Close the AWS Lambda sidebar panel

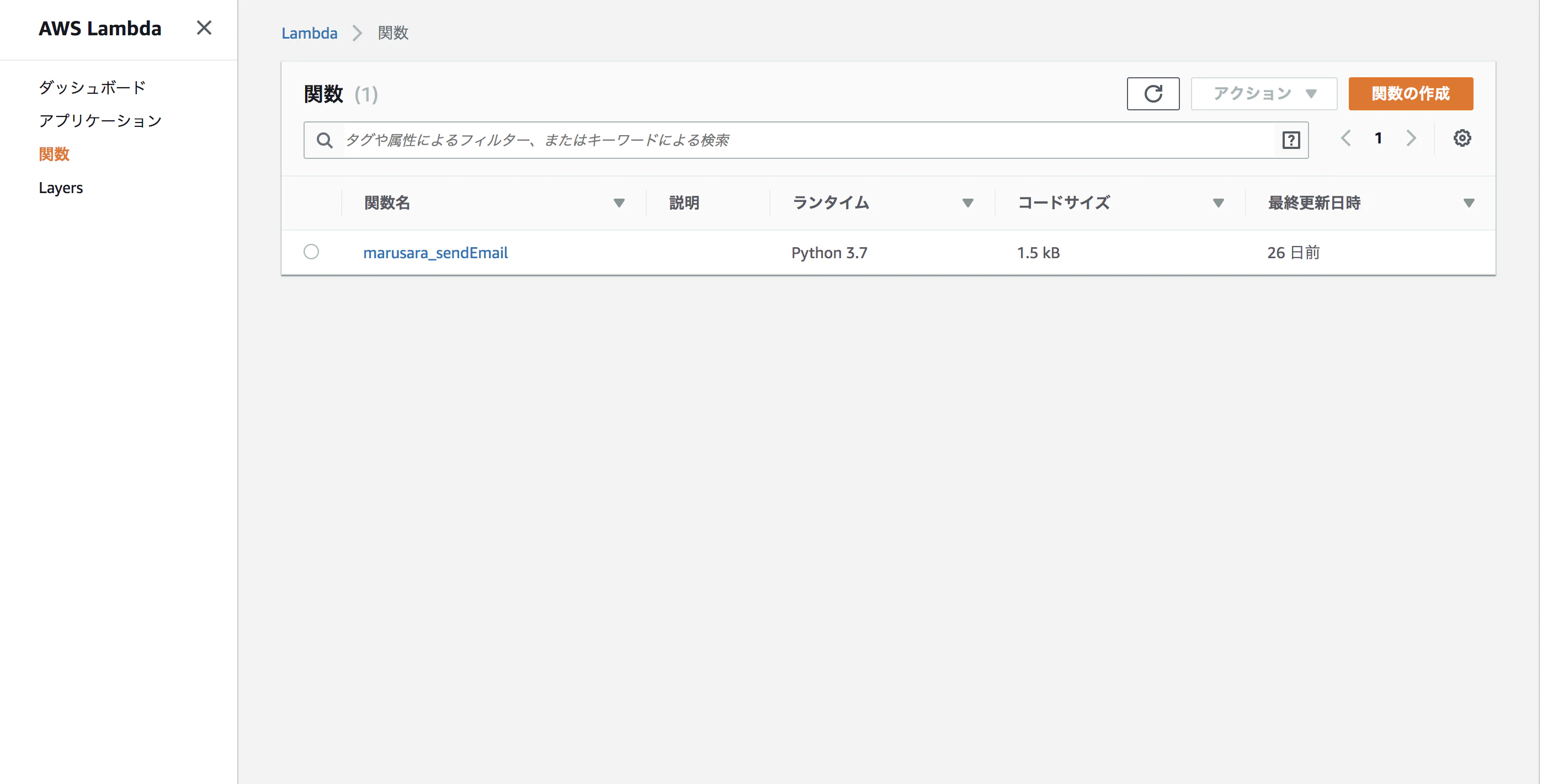tap(204, 28)
